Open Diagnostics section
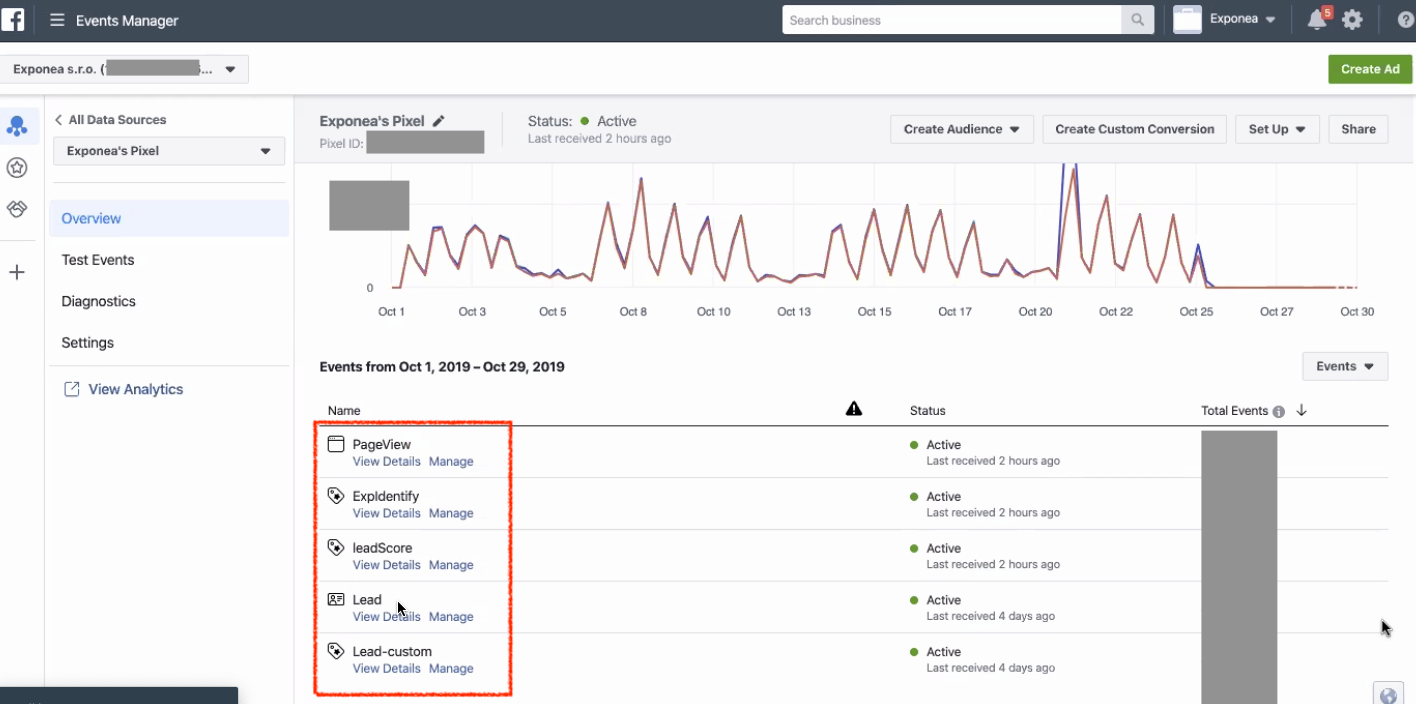Image resolution: width=1416 pixels, height=704 pixels. pos(98,301)
